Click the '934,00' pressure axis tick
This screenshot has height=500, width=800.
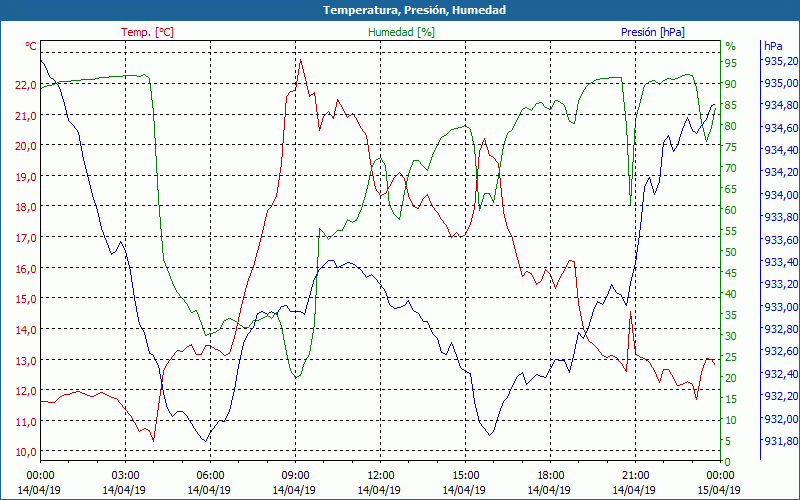tap(781, 195)
